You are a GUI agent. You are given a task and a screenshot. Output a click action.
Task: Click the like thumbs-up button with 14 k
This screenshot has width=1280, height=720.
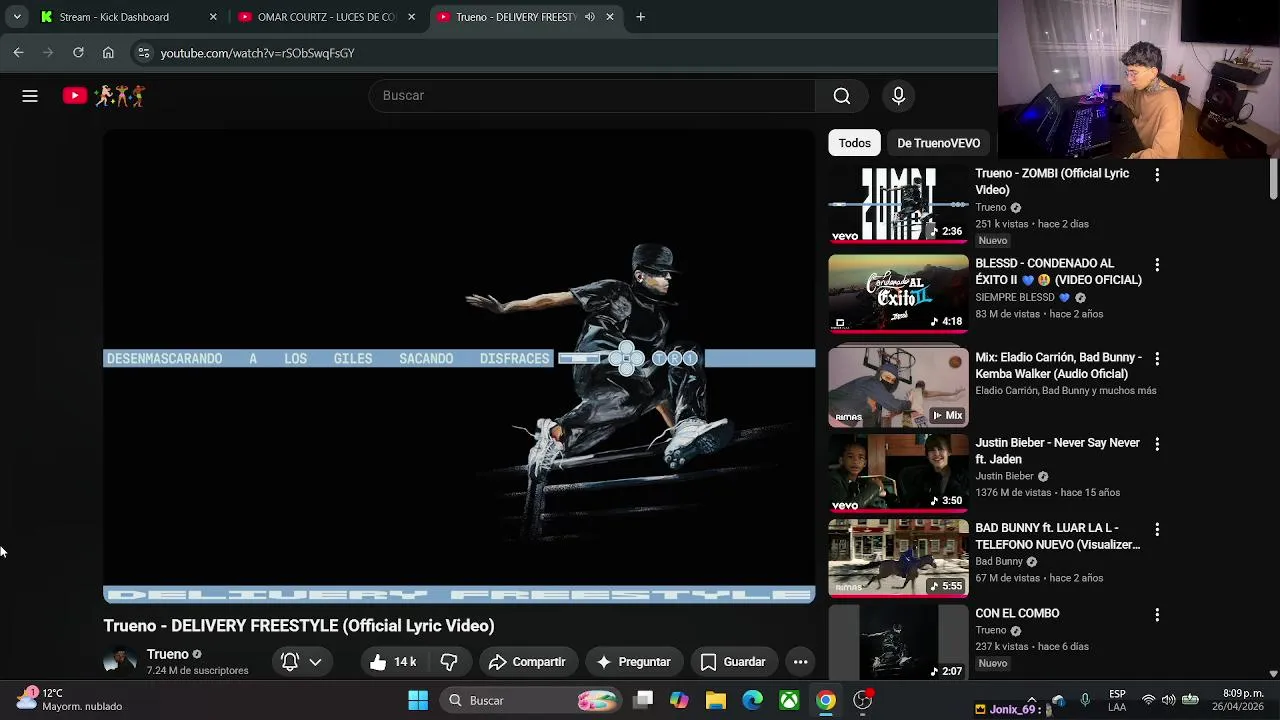pyautogui.click(x=392, y=662)
